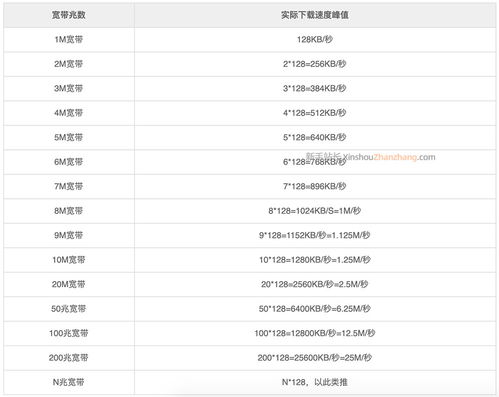Screen dimensions: 499x397
Task: Select the '9M宽带' cell
Action: (x=69, y=235)
